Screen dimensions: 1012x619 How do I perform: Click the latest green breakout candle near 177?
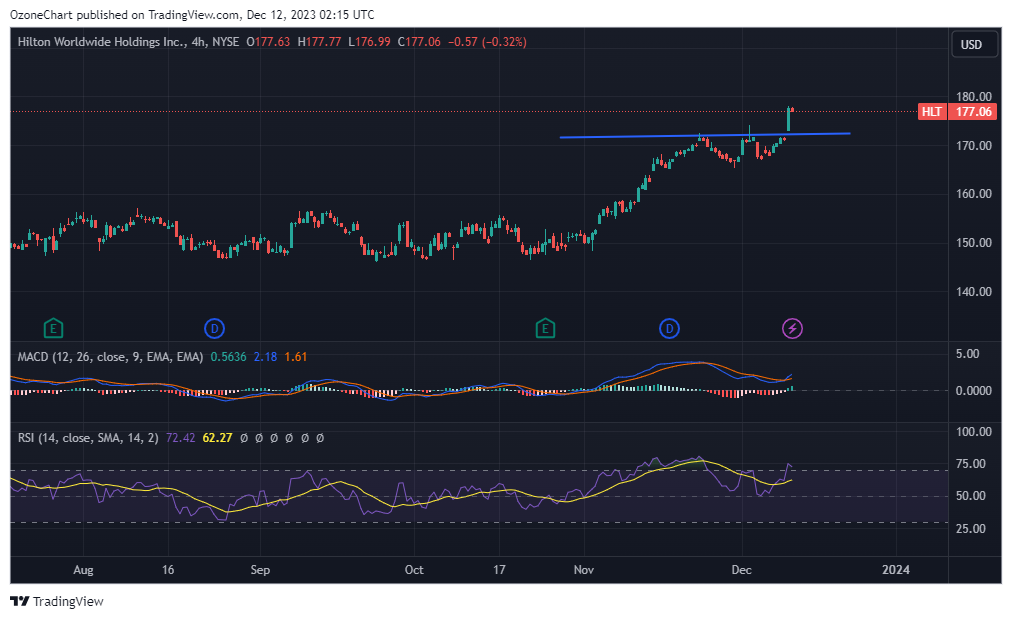[788, 119]
